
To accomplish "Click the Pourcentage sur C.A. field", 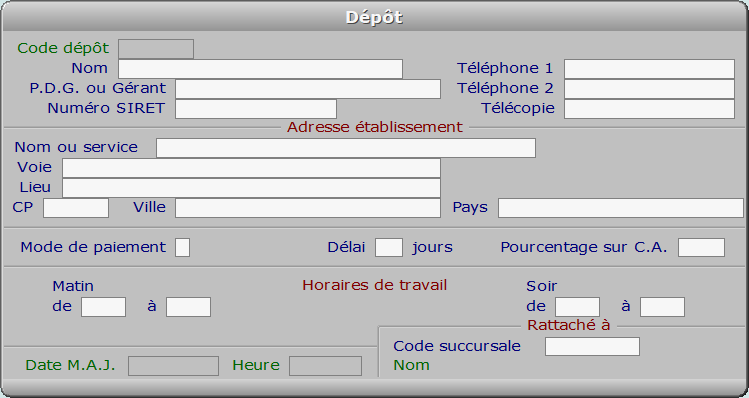I will 701,247.
